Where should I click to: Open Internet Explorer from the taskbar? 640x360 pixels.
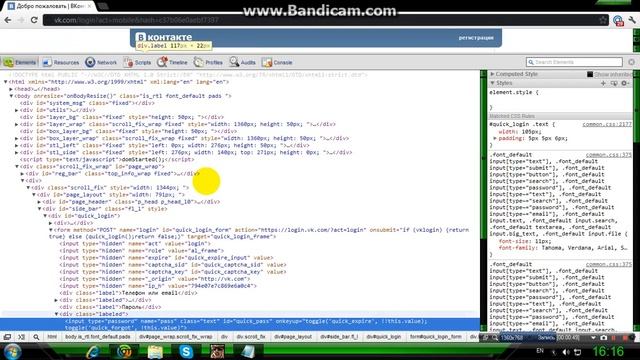93,351
